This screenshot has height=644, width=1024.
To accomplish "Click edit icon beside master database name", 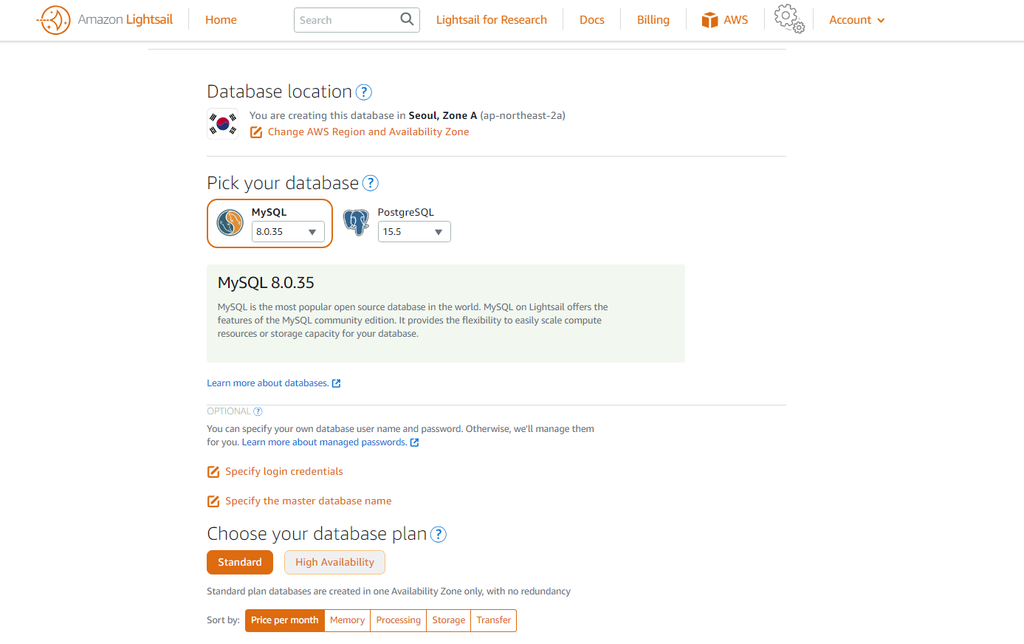I will 213,501.
